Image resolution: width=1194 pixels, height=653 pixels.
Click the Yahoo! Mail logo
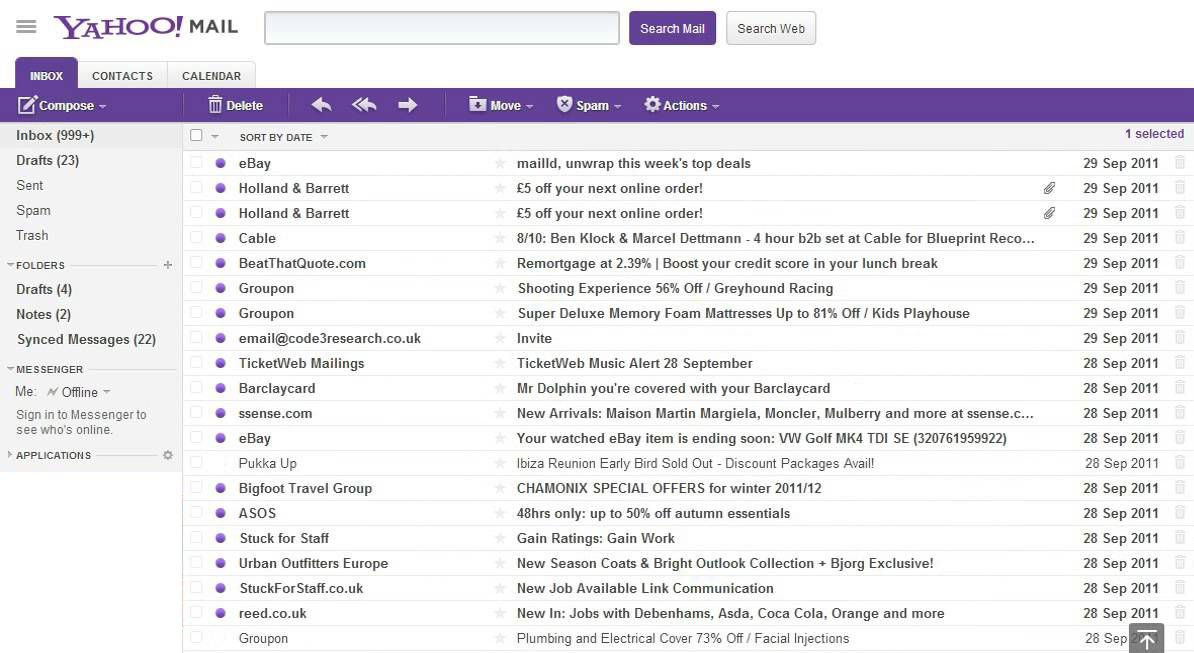[145, 27]
